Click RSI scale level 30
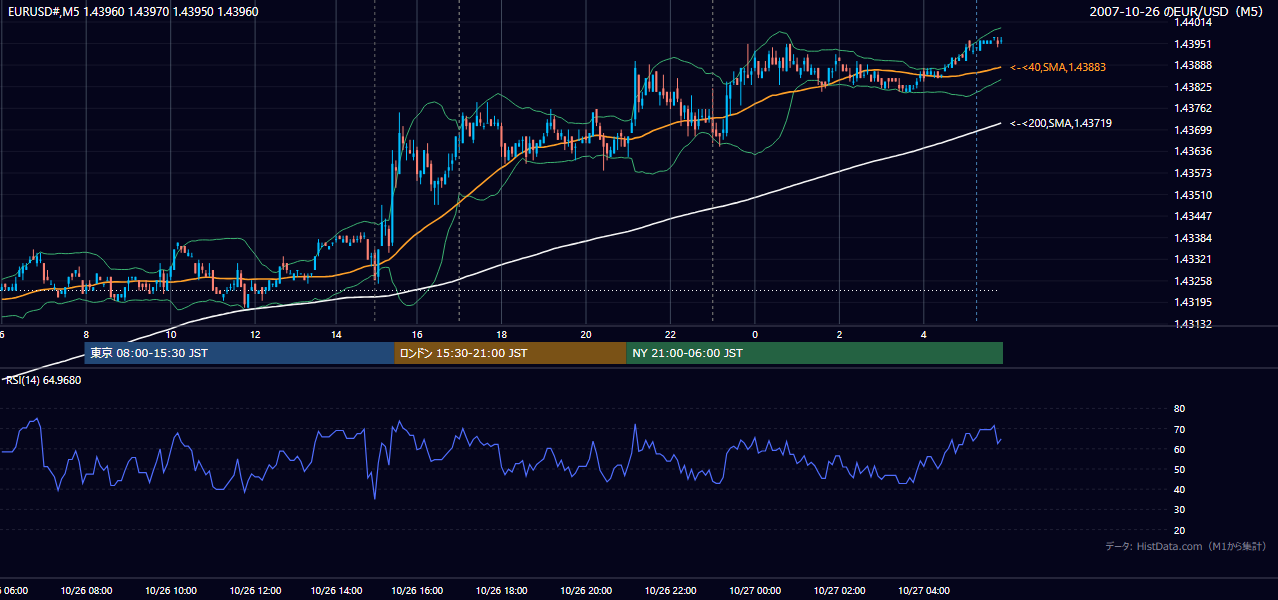 [1179, 510]
